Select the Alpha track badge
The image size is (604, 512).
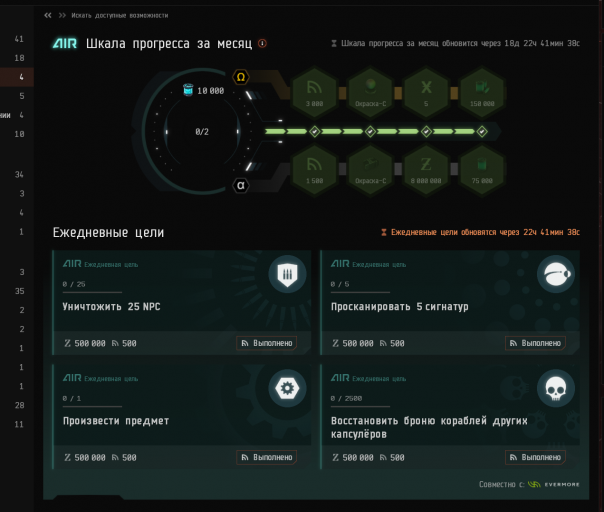[241, 186]
